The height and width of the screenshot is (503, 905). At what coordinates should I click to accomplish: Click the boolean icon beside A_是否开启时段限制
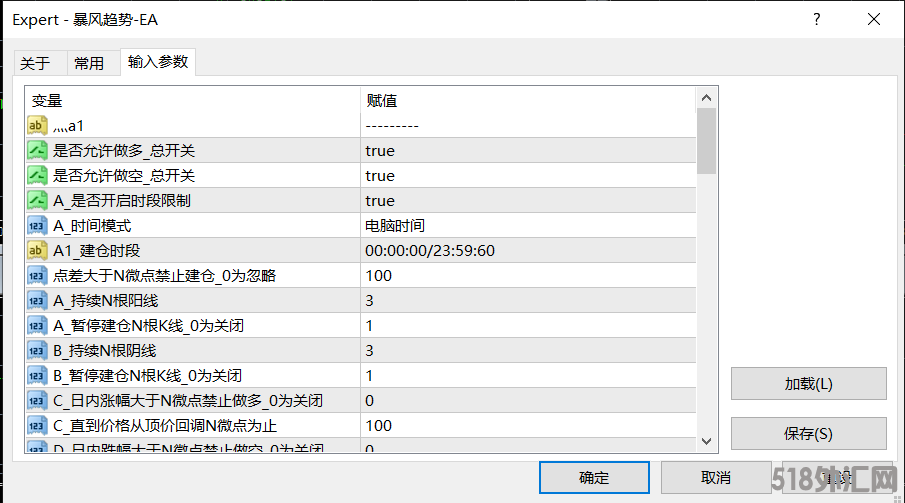pos(37,200)
